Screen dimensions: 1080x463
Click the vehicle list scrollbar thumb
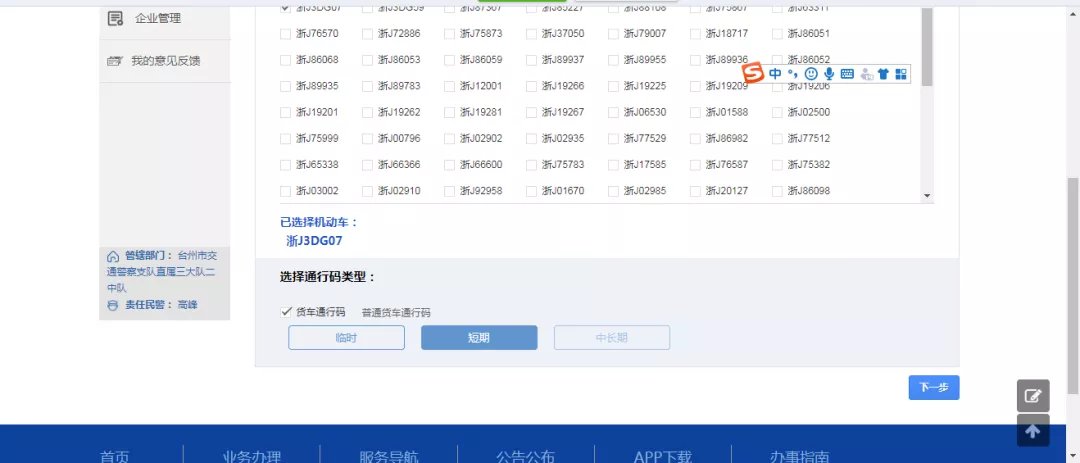click(x=927, y=47)
